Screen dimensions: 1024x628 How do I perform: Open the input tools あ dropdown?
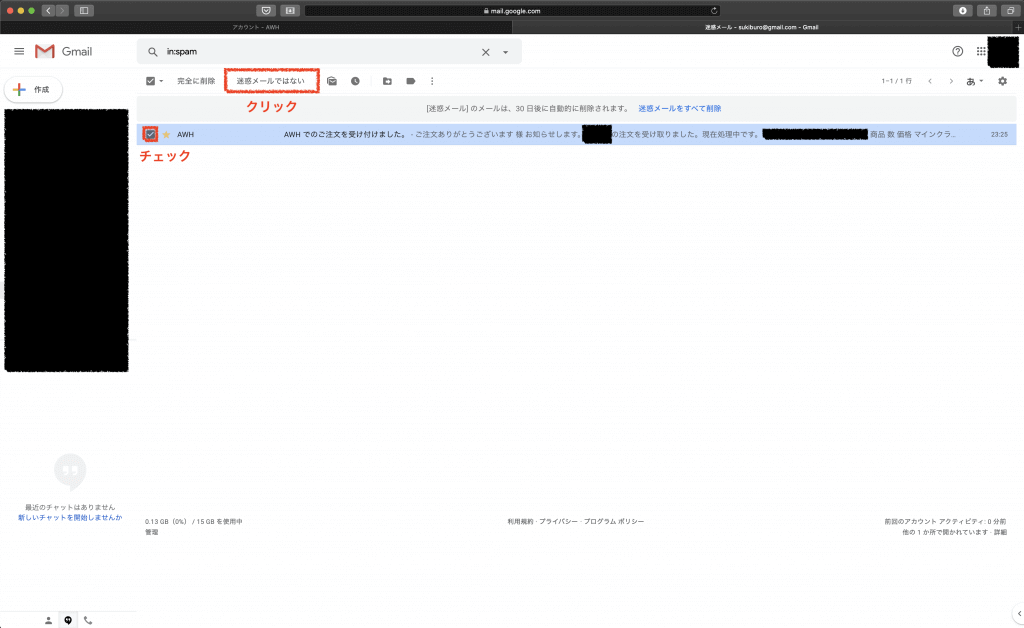[975, 81]
